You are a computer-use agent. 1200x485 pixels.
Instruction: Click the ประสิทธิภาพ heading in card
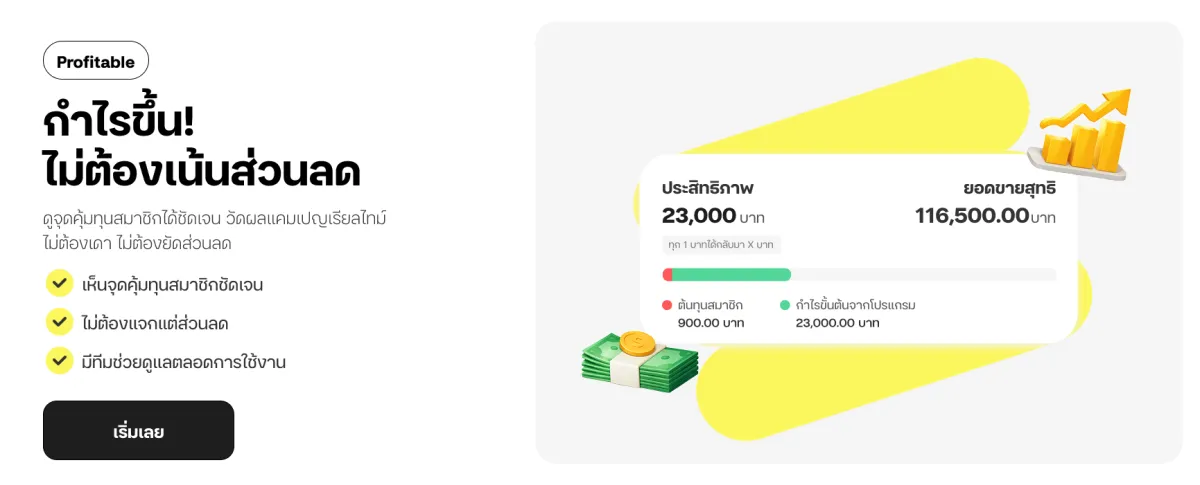click(x=707, y=188)
